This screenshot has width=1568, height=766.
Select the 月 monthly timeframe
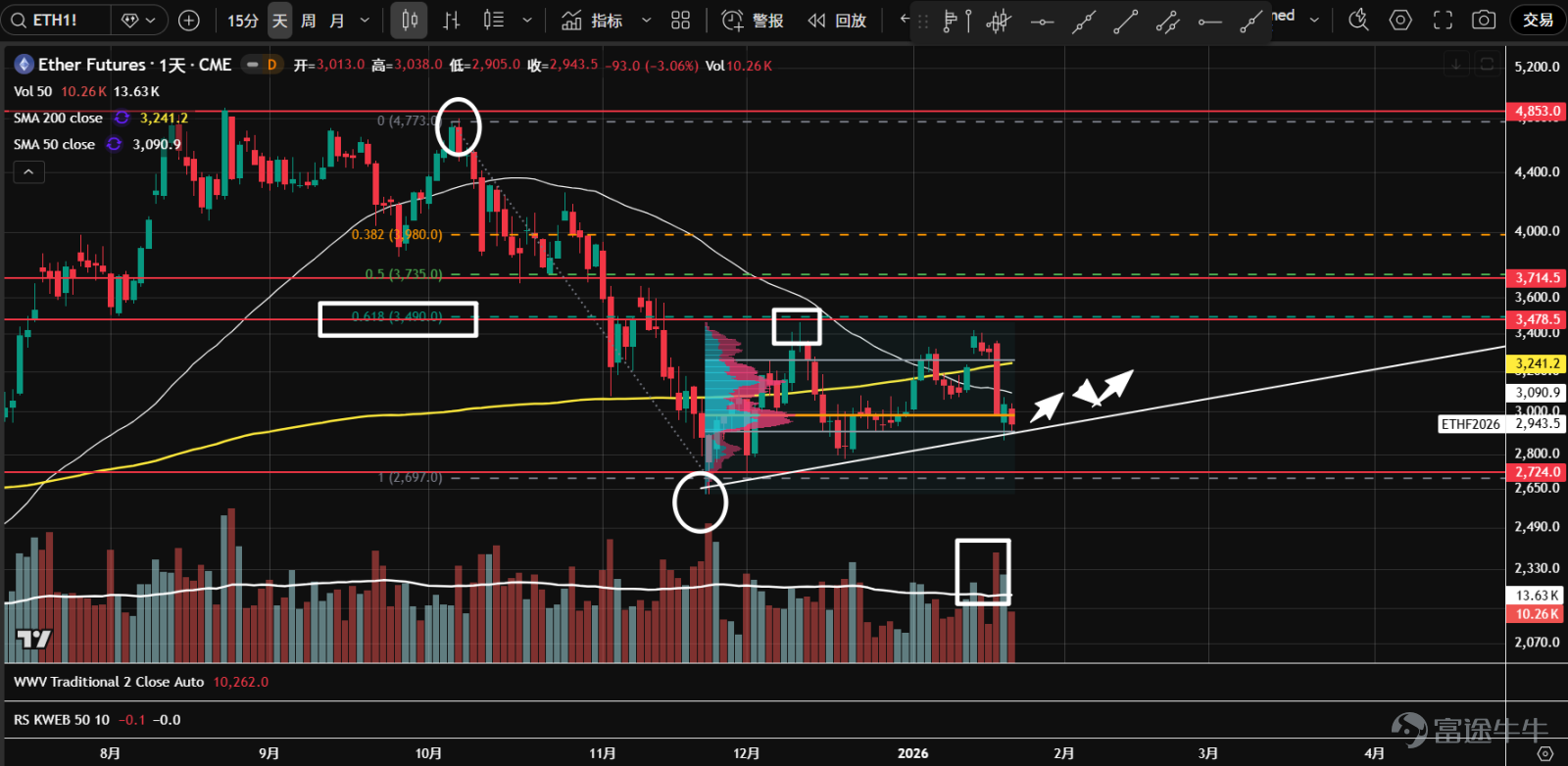(x=337, y=20)
